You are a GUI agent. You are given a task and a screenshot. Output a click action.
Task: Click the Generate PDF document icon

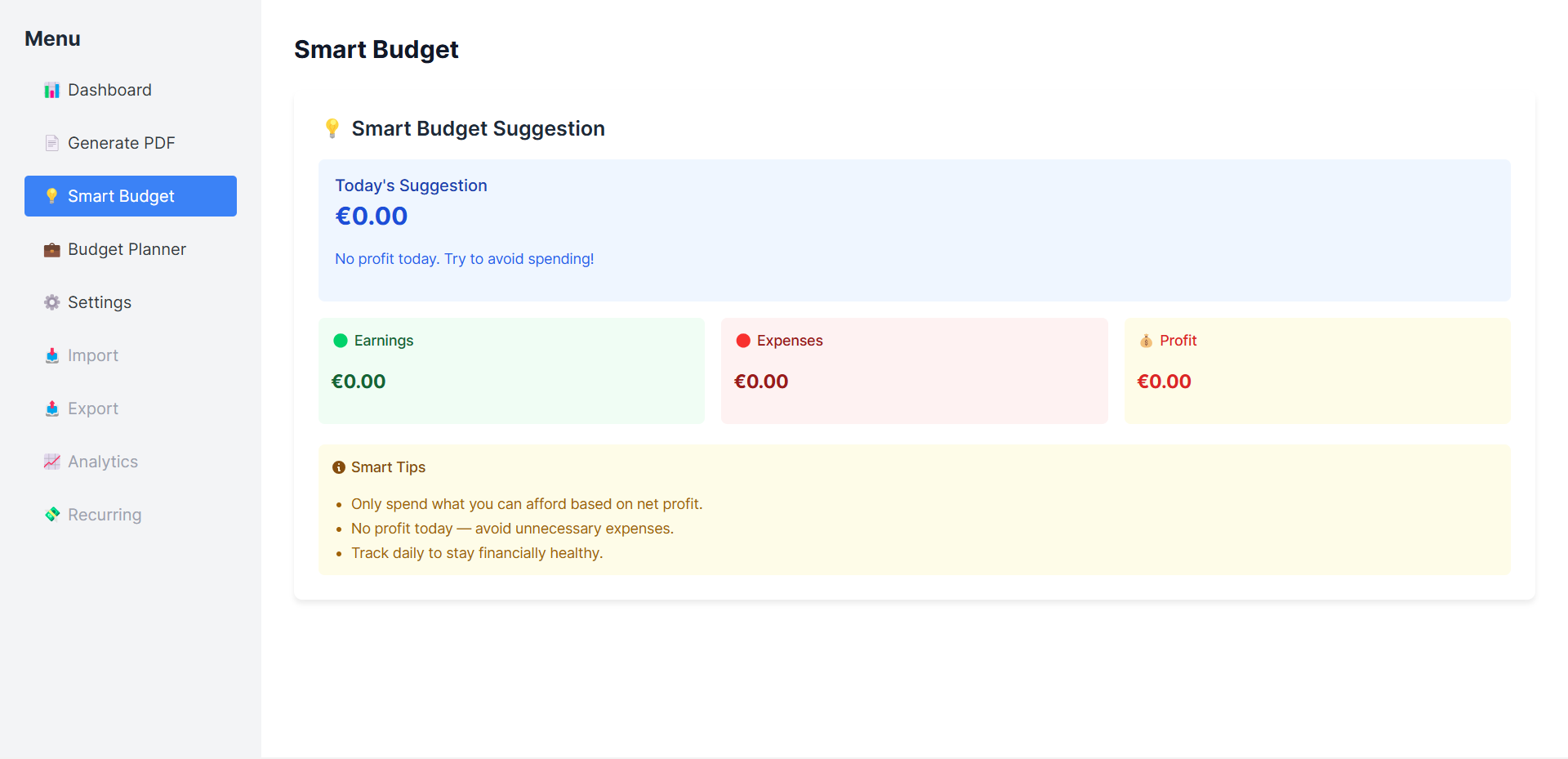51,142
